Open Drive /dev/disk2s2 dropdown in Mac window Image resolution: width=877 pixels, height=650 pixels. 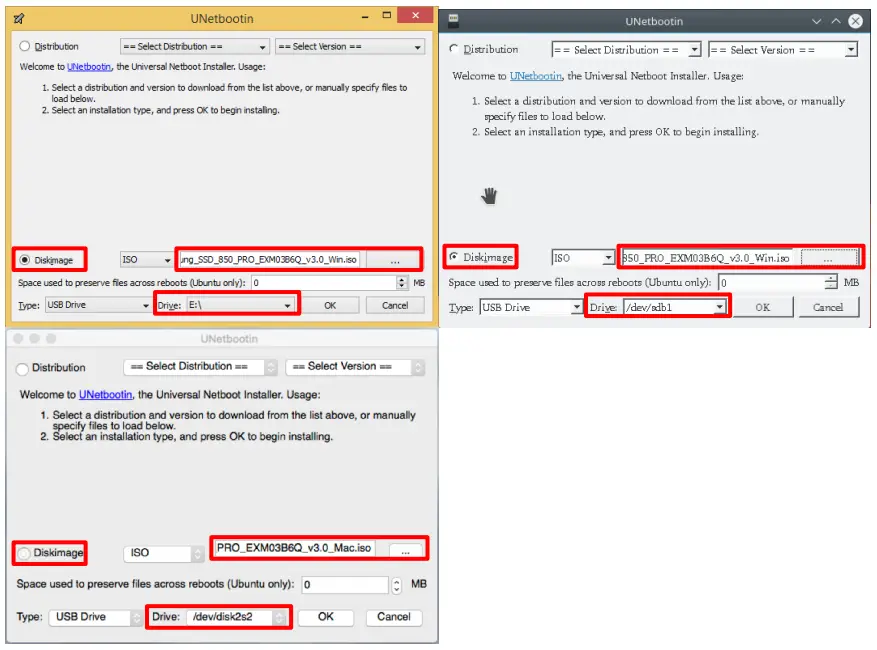[x=237, y=617]
